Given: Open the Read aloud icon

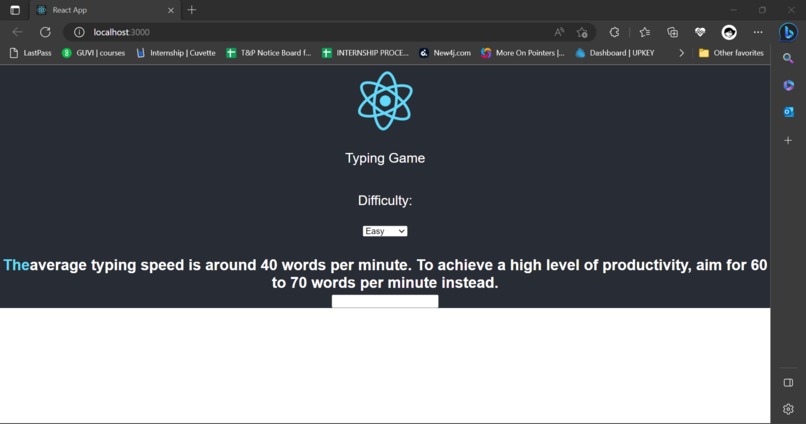Looking at the screenshot, I should pos(559,32).
